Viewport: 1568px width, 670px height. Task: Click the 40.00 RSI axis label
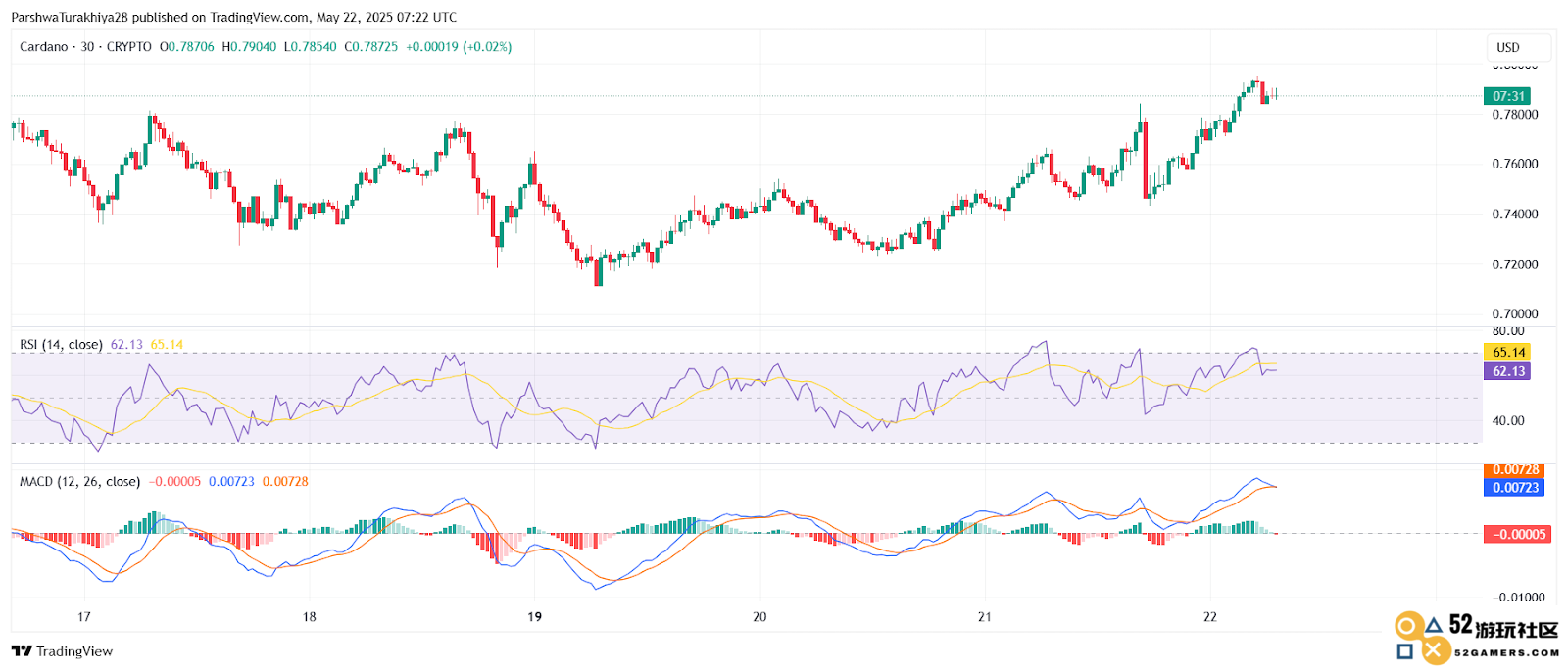pyautogui.click(x=1508, y=421)
